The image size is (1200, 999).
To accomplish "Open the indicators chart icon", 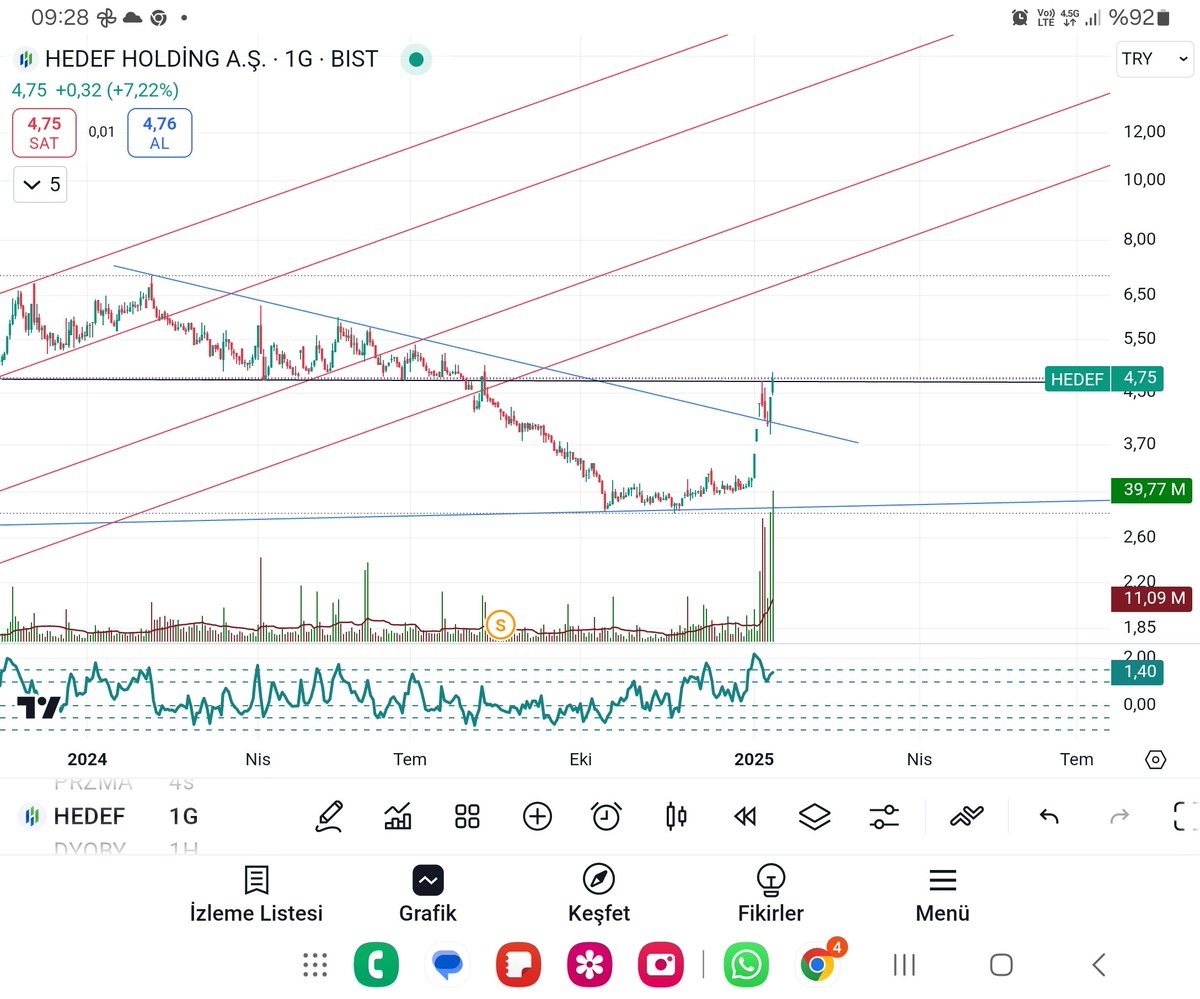I will (x=398, y=816).
